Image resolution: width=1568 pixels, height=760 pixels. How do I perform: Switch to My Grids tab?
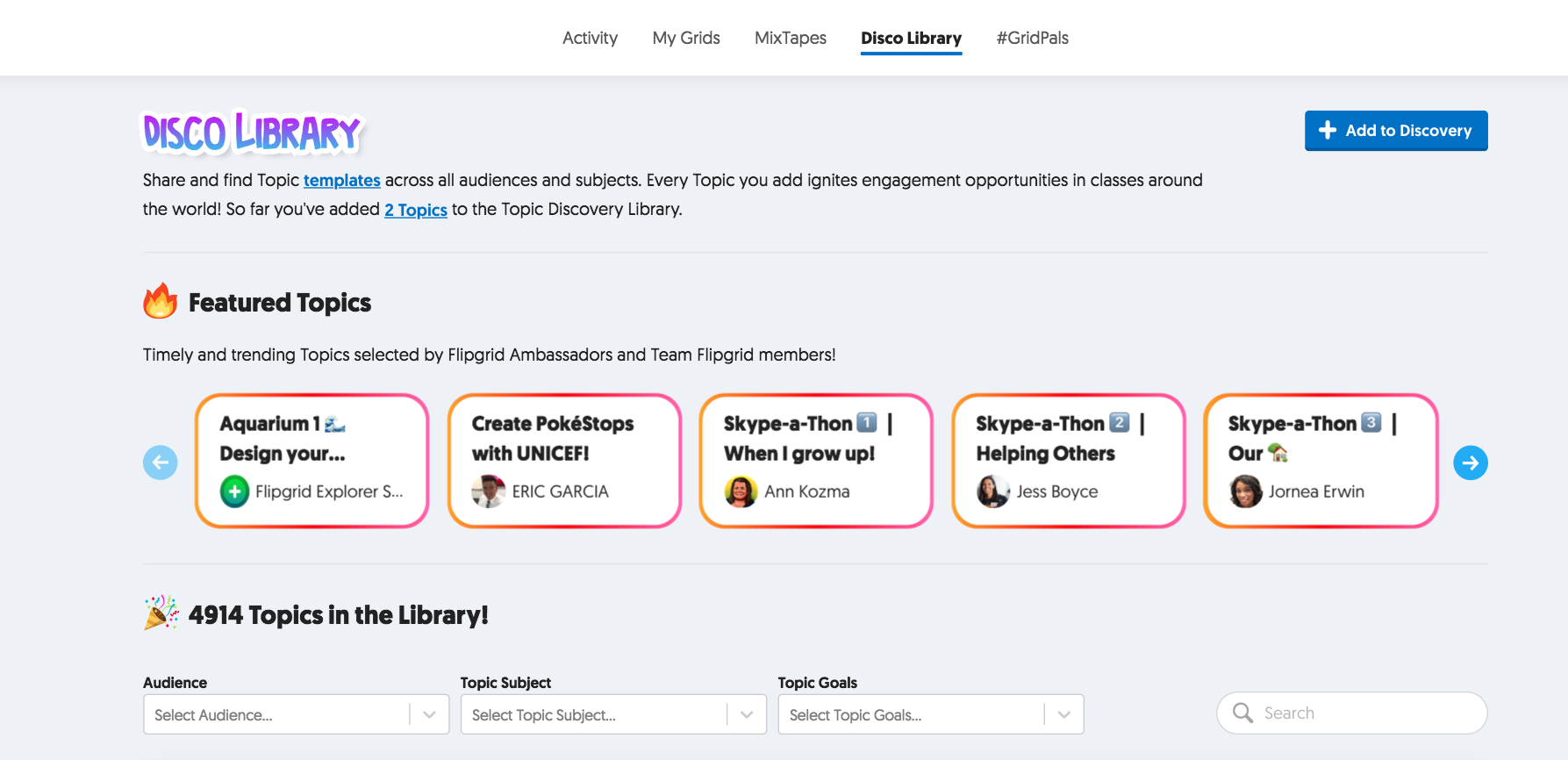pos(686,38)
